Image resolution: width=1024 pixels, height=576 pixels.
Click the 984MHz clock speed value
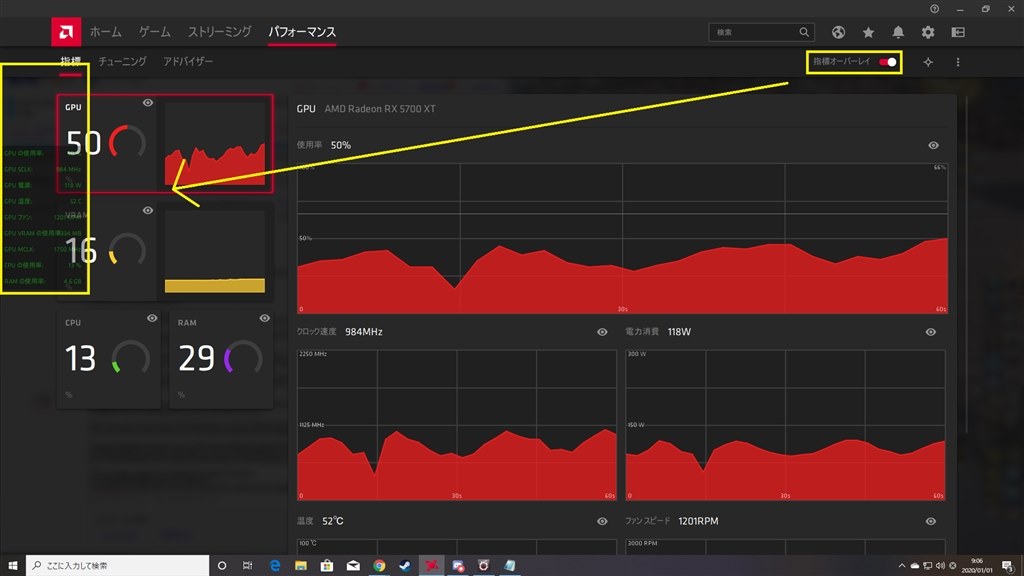(x=364, y=332)
